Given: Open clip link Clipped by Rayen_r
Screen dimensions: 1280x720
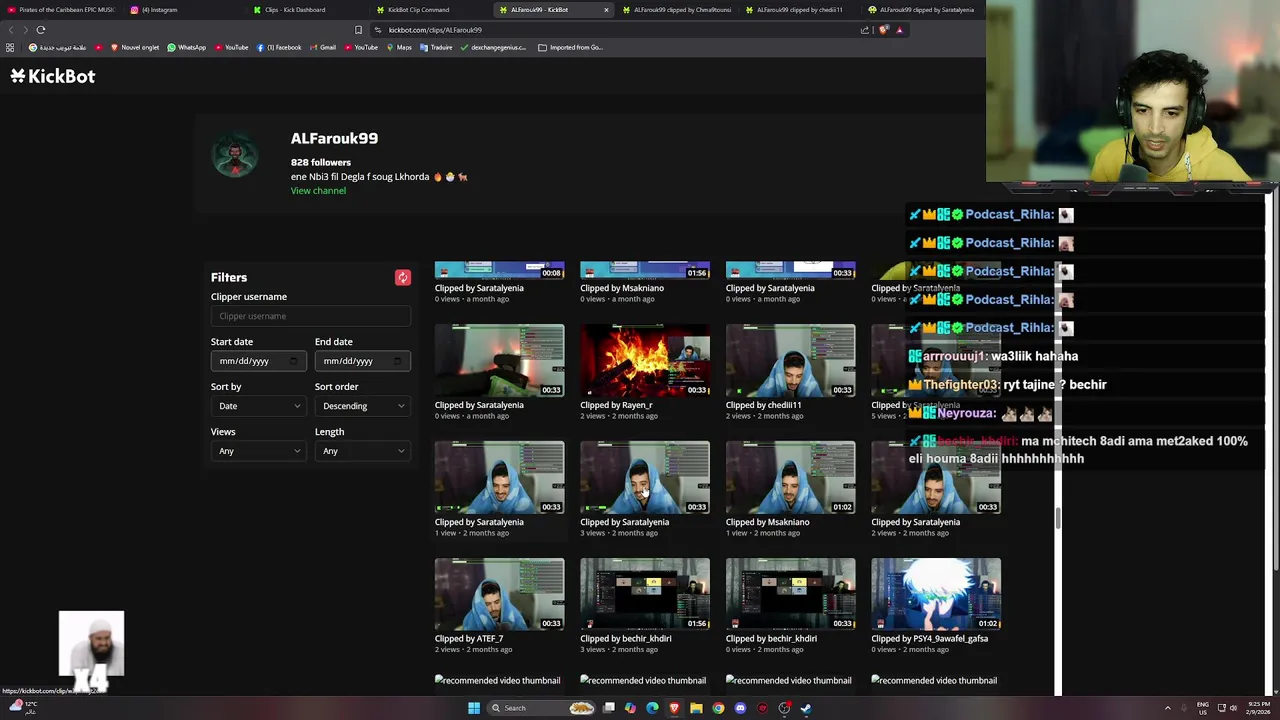Looking at the screenshot, I should [616, 405].
